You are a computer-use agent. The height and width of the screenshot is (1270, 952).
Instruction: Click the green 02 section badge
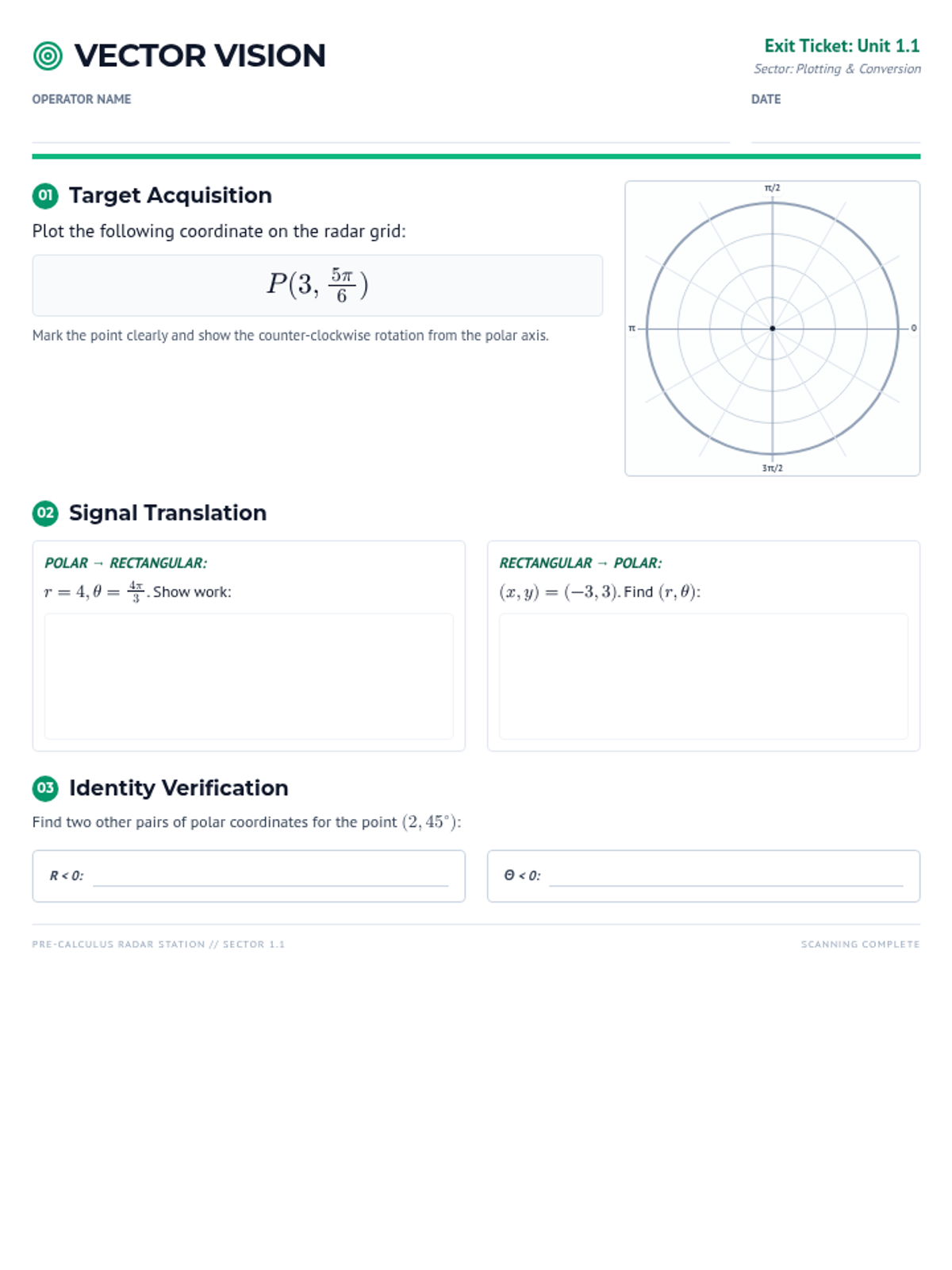click(45, 513)
